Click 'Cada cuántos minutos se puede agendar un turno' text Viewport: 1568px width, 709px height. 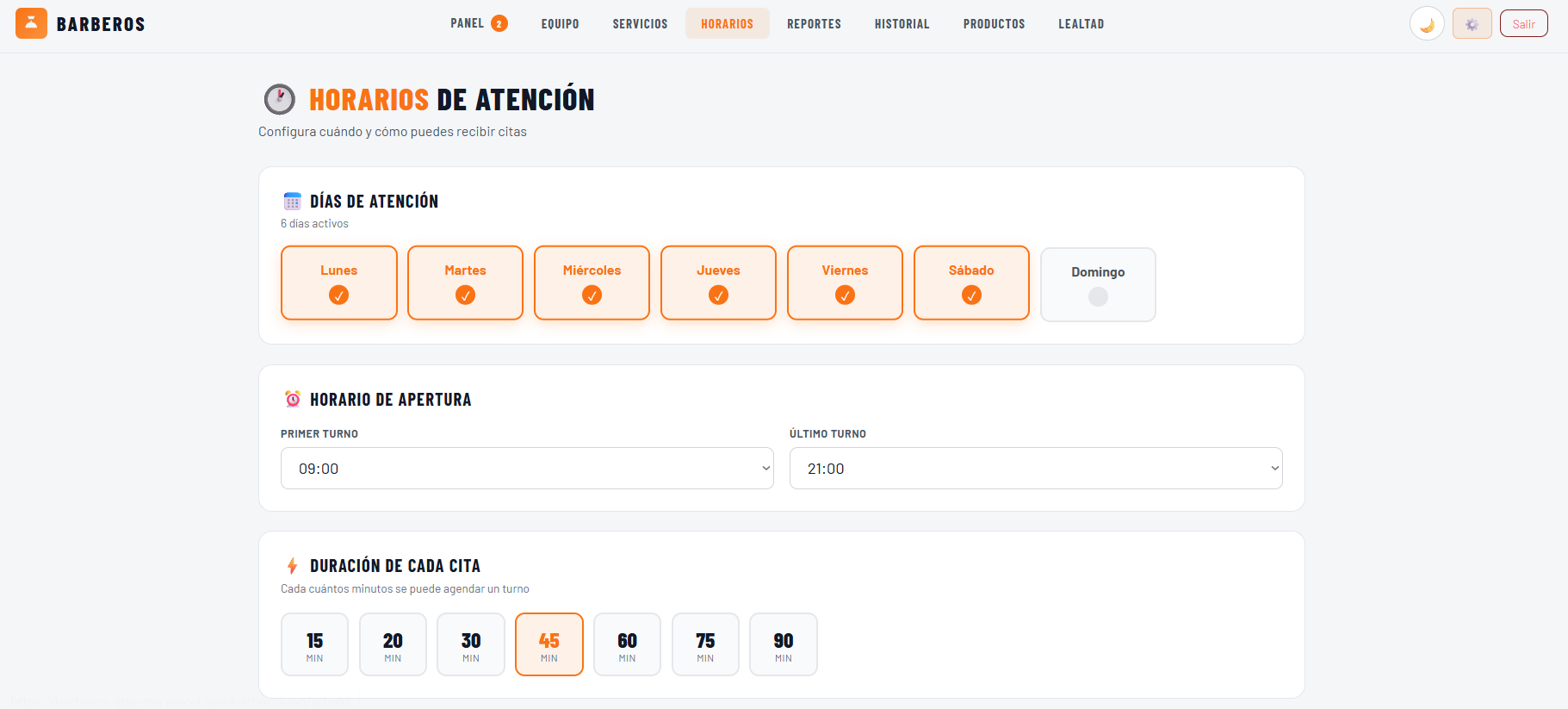tap(405, 589)
